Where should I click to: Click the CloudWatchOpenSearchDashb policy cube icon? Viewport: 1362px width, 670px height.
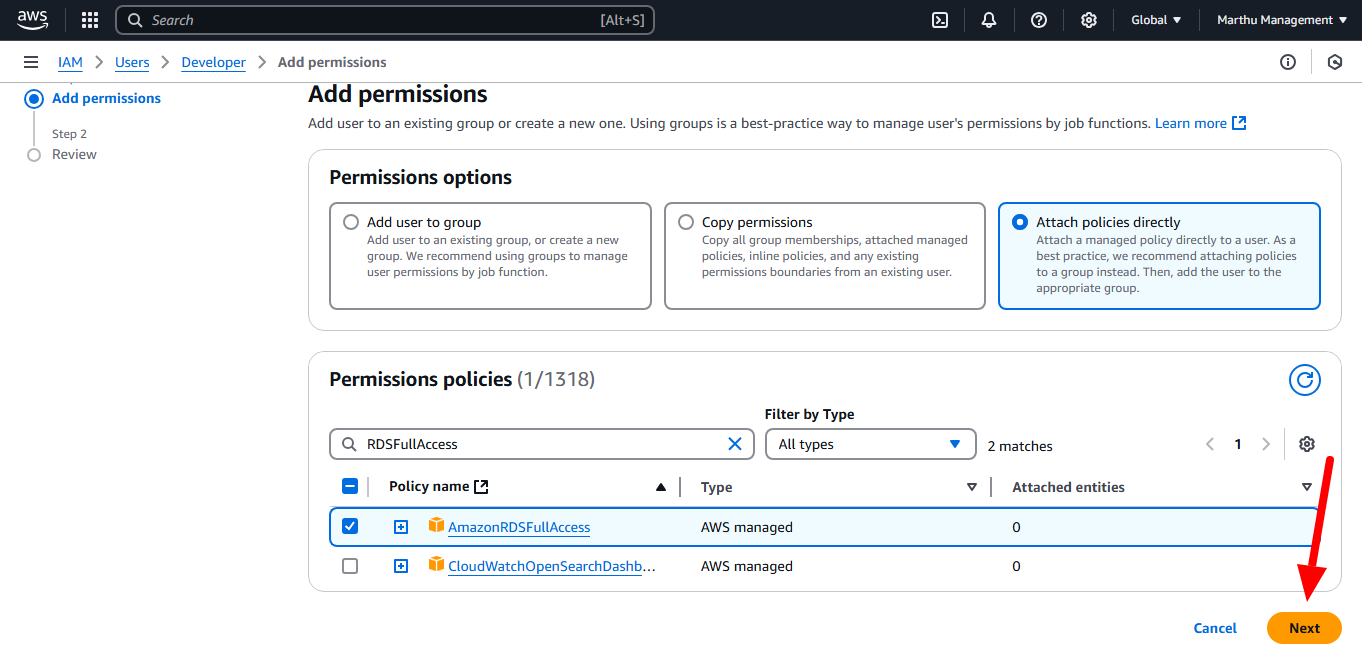coord(436,564)
